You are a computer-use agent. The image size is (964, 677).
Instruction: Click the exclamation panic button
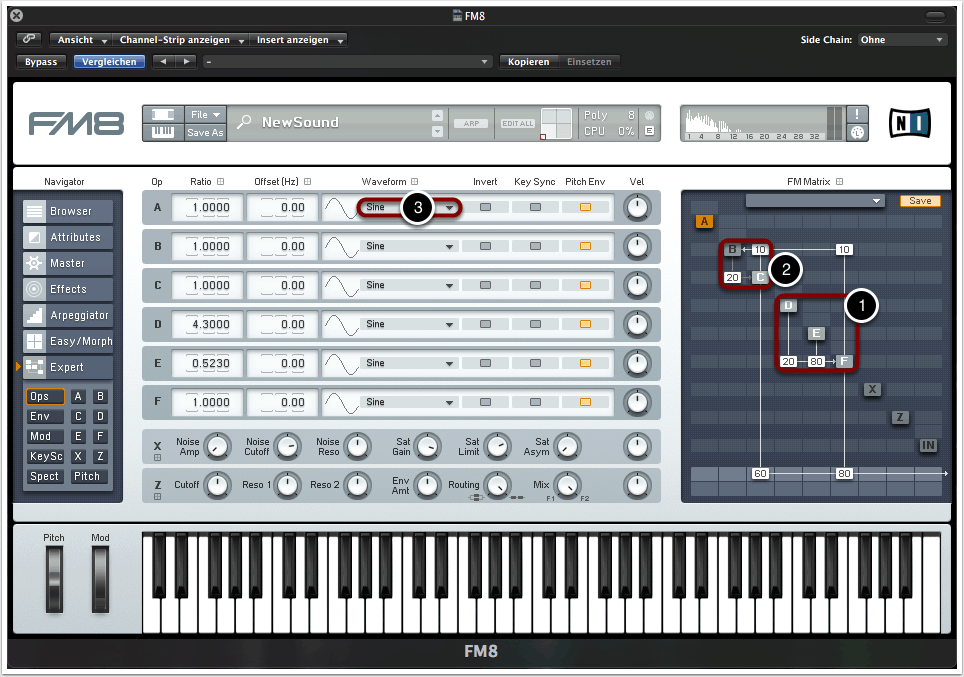pos(858,114)
